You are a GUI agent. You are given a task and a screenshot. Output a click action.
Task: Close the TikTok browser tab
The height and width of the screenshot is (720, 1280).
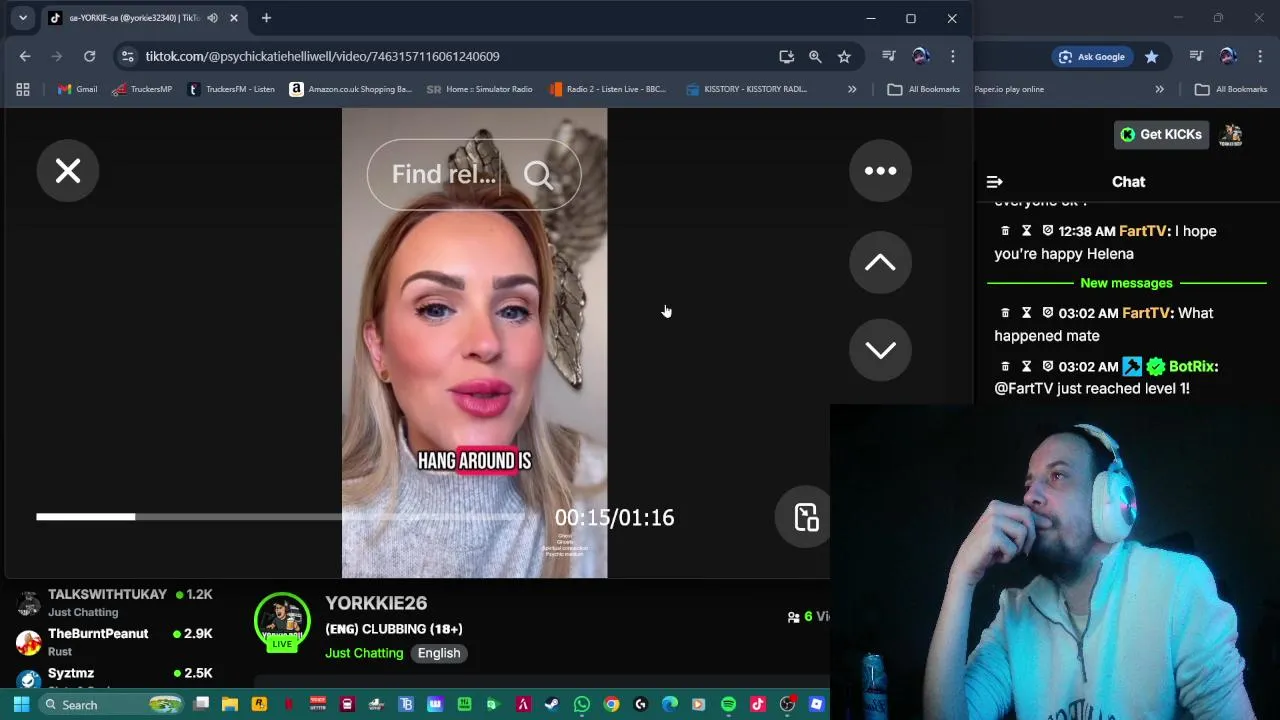tap(234, 18)
